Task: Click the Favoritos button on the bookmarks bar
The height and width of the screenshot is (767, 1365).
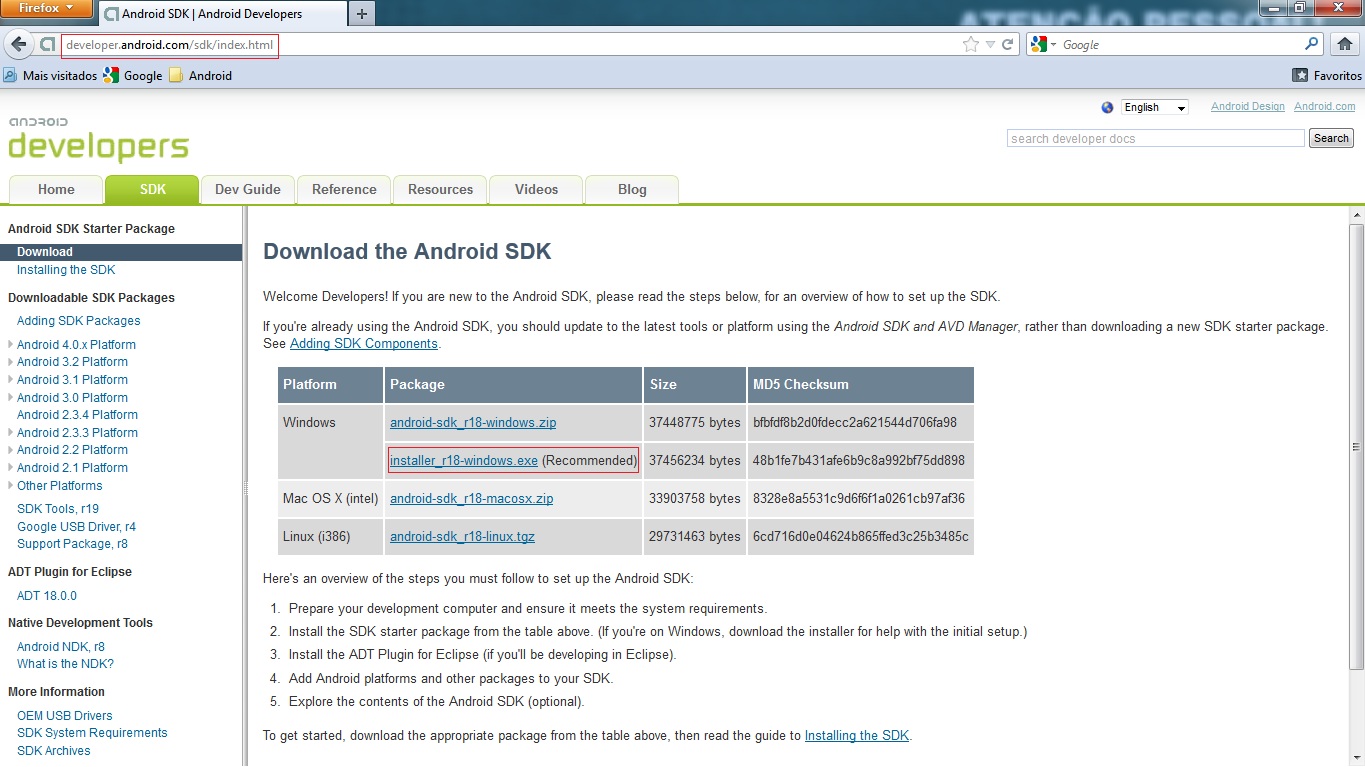Action: click(x=1326, y=75)
